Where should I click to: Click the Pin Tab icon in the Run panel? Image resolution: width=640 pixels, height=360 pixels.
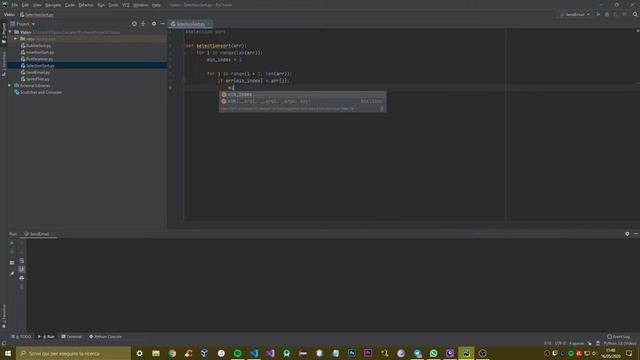12,273
